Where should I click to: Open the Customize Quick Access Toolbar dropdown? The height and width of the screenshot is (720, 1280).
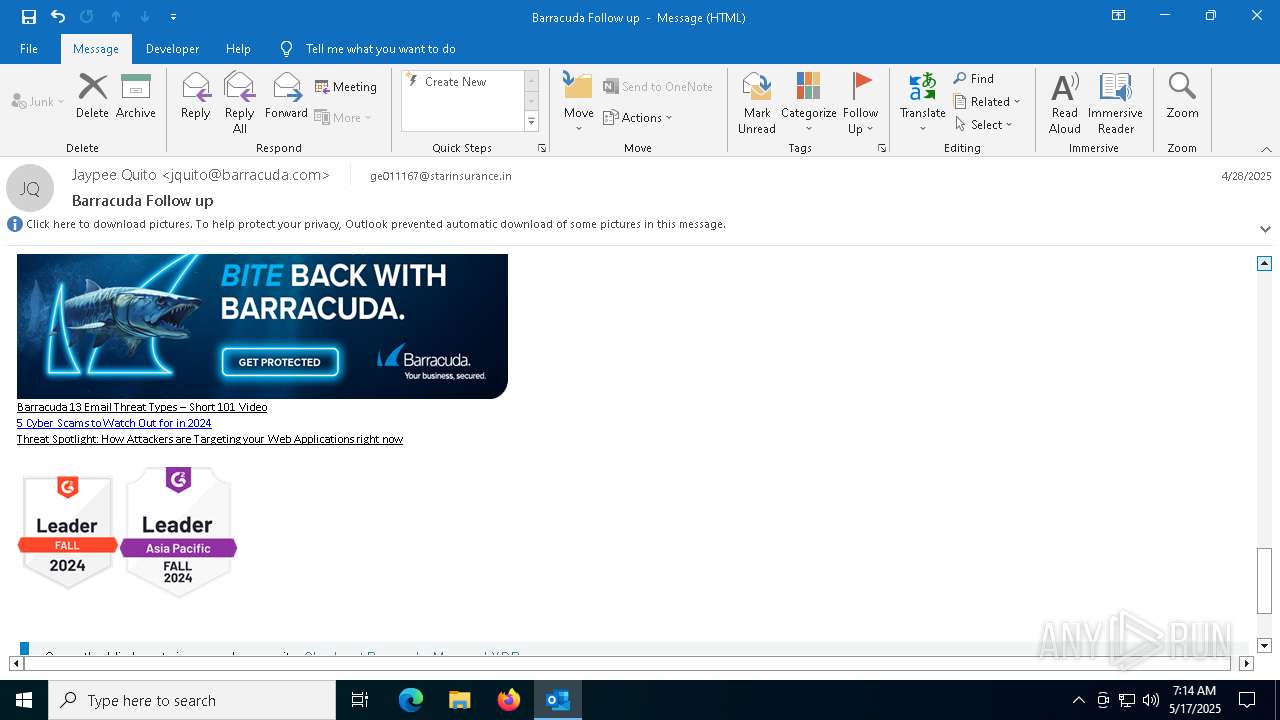[x=173, y=17]
